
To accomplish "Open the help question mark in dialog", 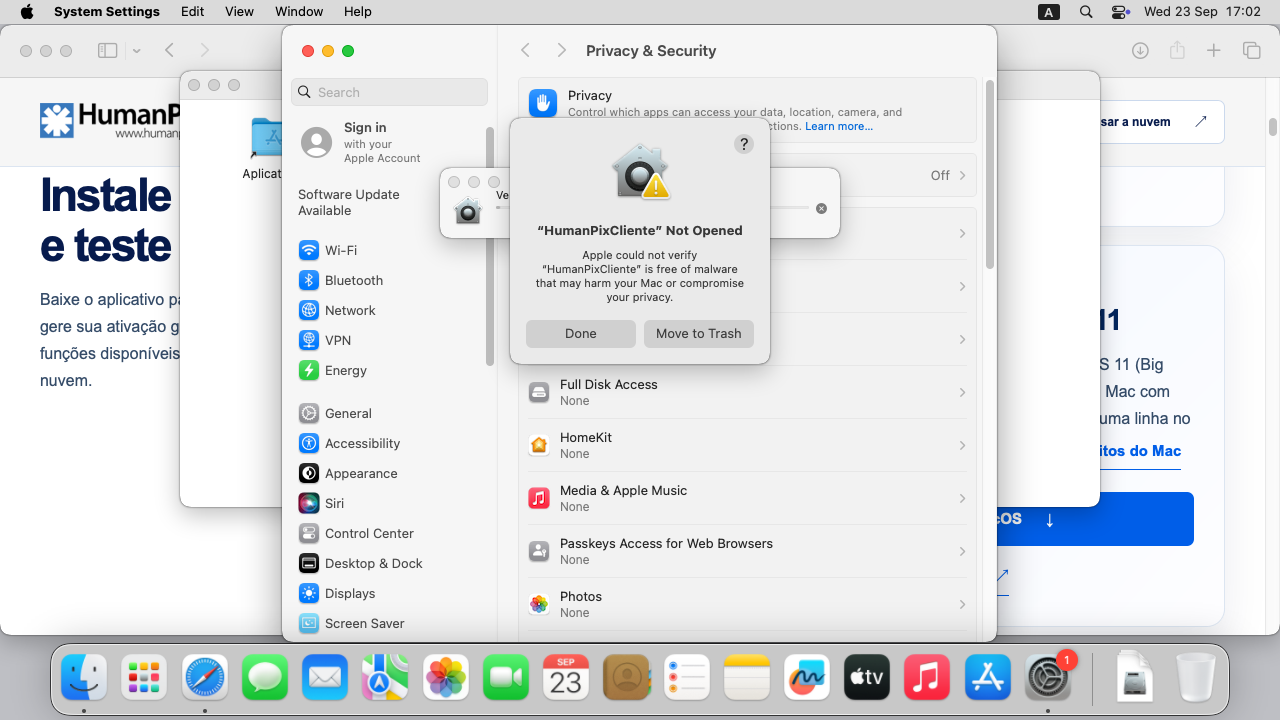I will (743, 144).
